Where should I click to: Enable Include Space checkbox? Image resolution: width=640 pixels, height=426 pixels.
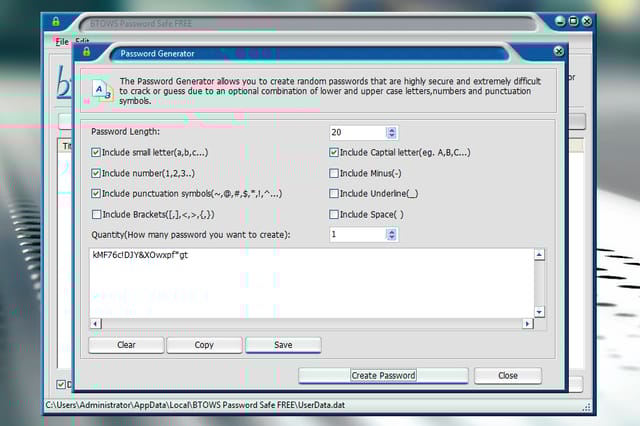click(334, 214)
